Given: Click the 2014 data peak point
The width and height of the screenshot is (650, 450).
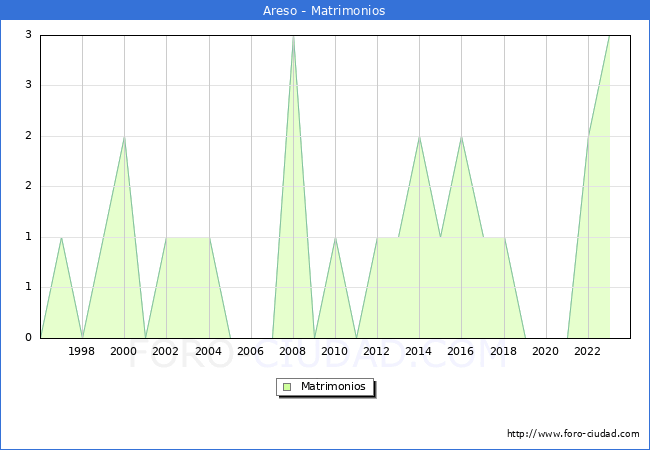Looking at the screenshot, I should [x=419, y=137].
